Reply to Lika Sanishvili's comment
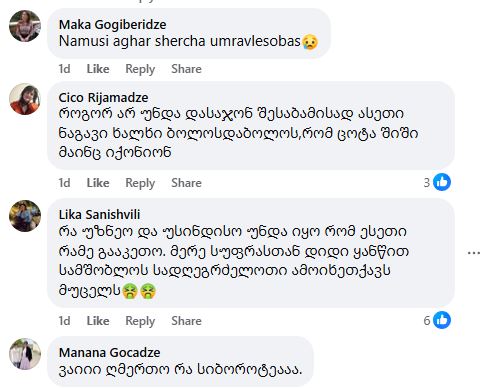Viewport: 495px width, 388px height. point(140,321)
